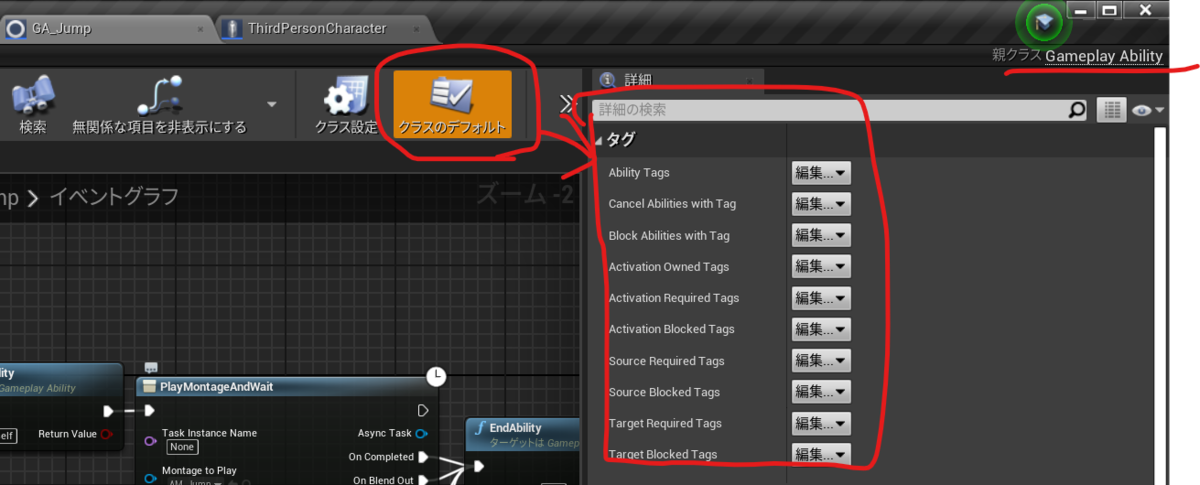Click the PlayMontageAndWait node header icon
The image size is (1200, 485).
[x=149, y=387]
